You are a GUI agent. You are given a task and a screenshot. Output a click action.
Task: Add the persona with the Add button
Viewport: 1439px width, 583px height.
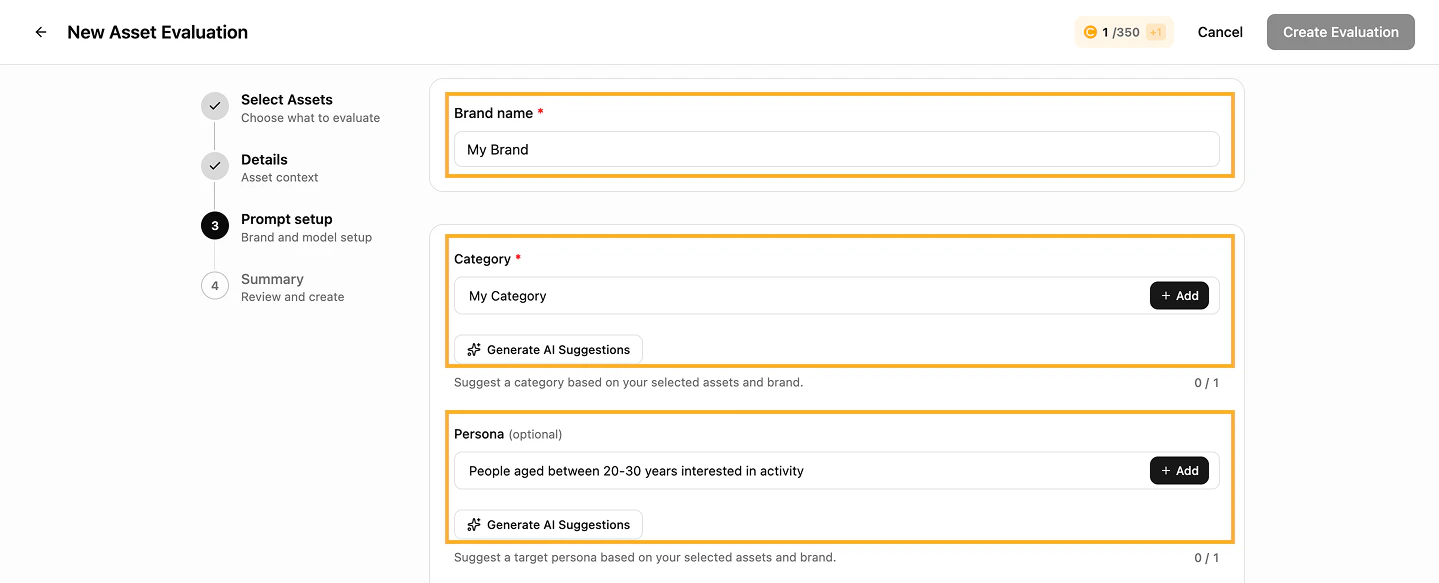[1180, 471]
